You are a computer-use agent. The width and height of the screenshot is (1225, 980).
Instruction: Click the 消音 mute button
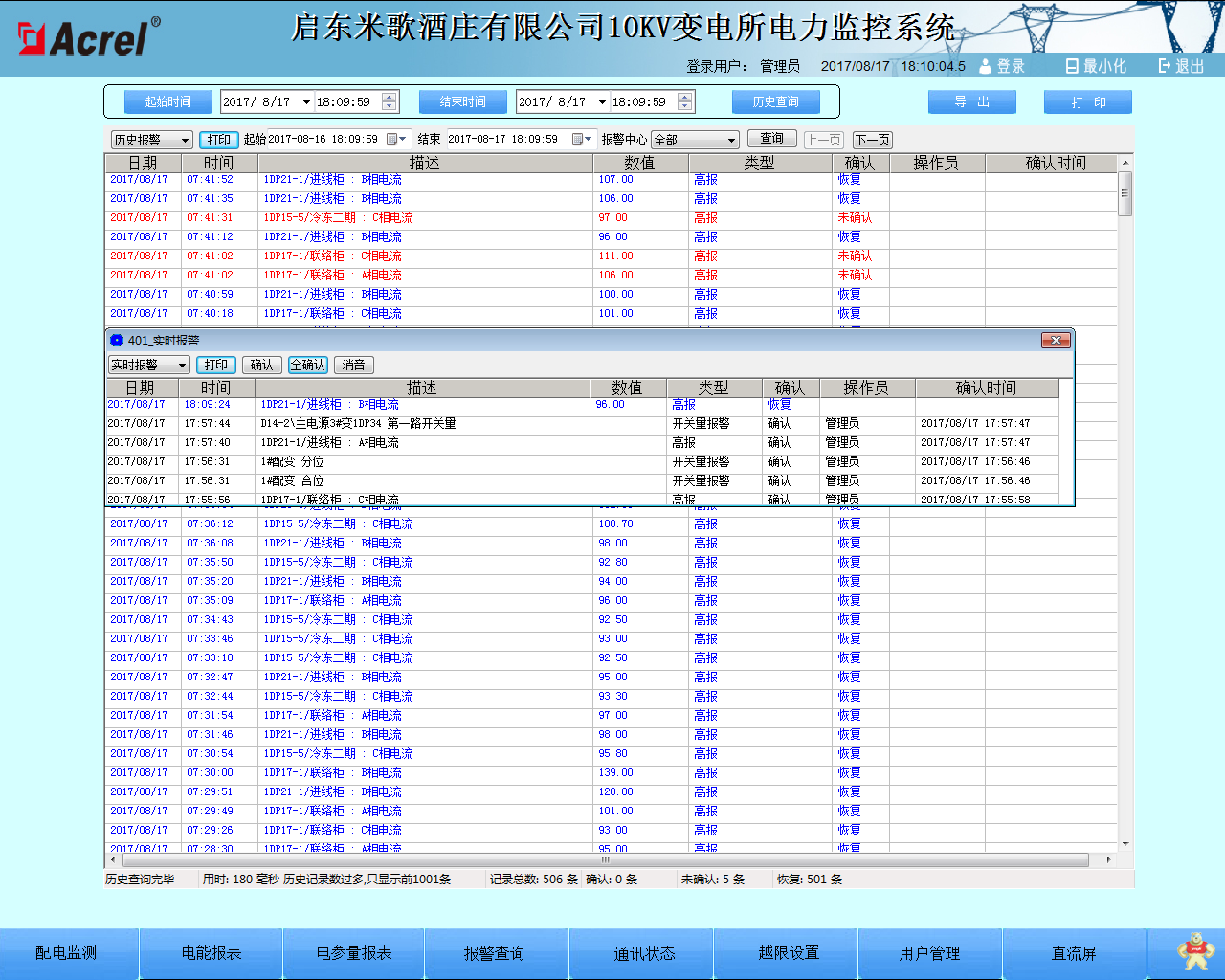pyautogui.click(x=353, y=366)
